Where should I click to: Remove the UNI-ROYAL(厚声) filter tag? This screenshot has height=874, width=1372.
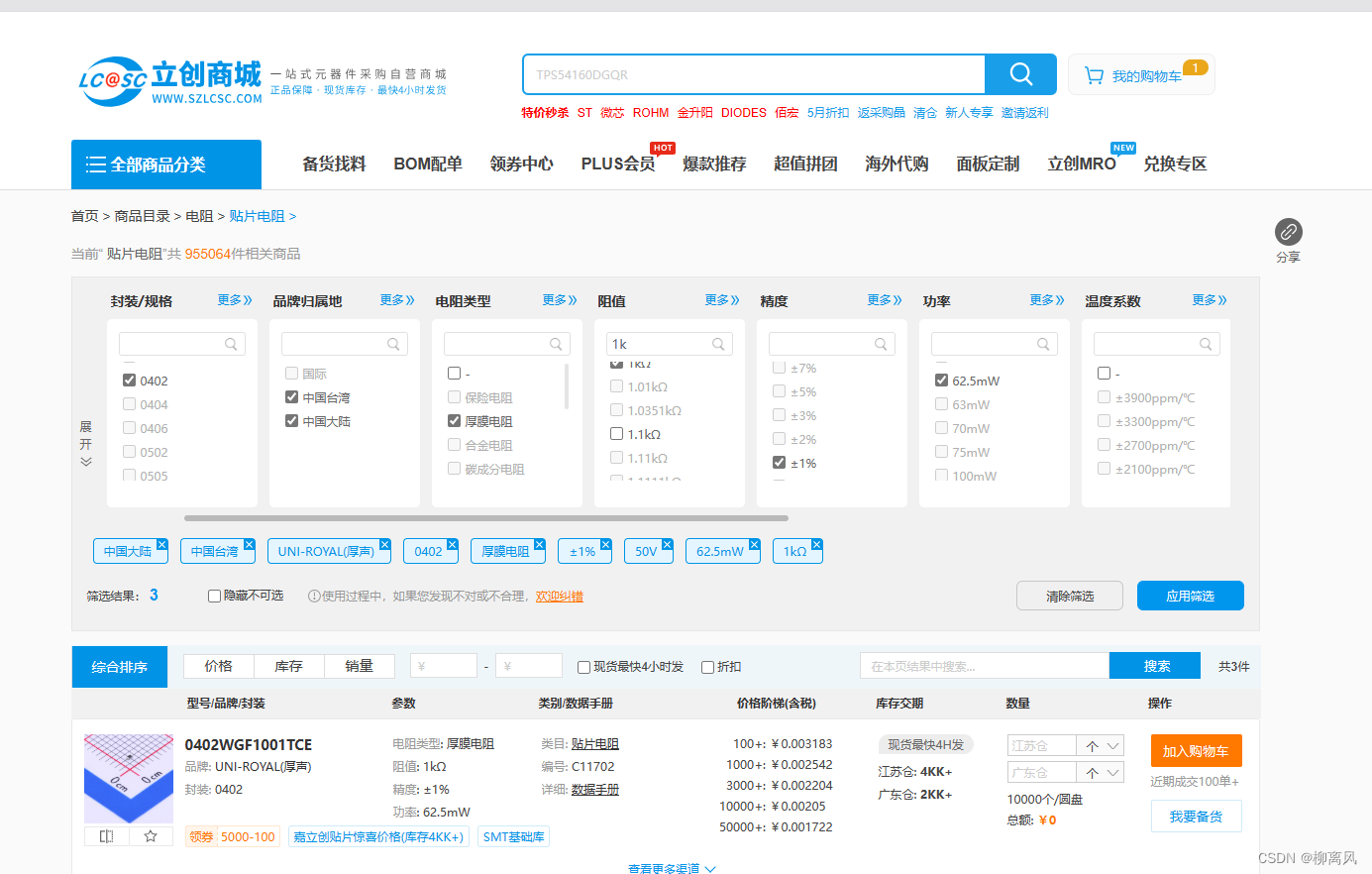coord(384,545)
